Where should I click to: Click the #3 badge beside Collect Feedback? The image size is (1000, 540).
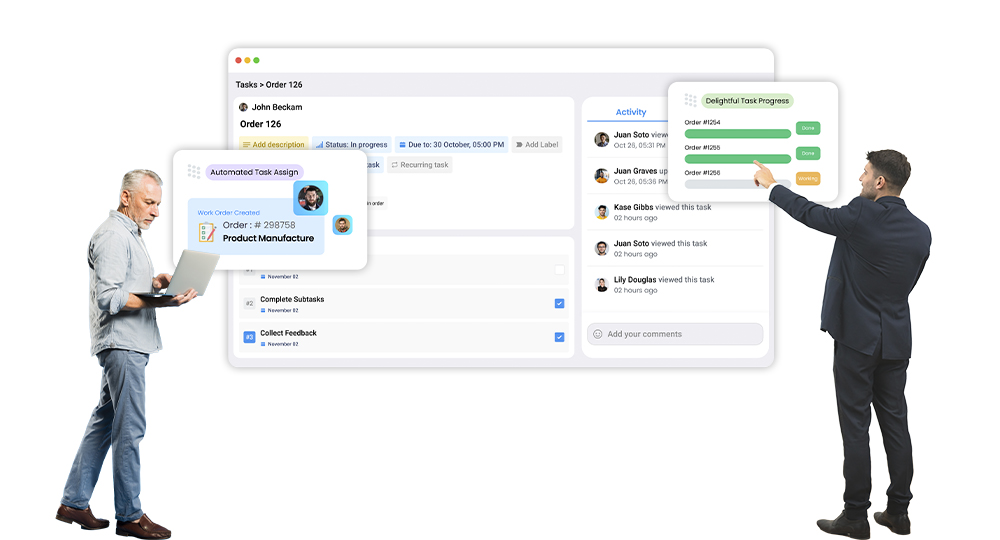click(x=249, y=337)
